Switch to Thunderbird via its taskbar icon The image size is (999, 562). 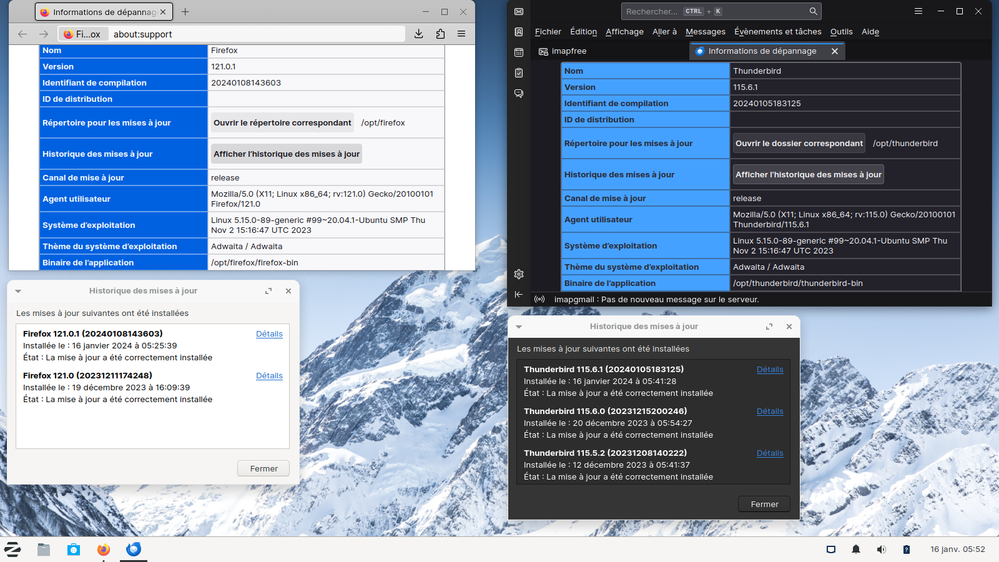click(133, 549)
